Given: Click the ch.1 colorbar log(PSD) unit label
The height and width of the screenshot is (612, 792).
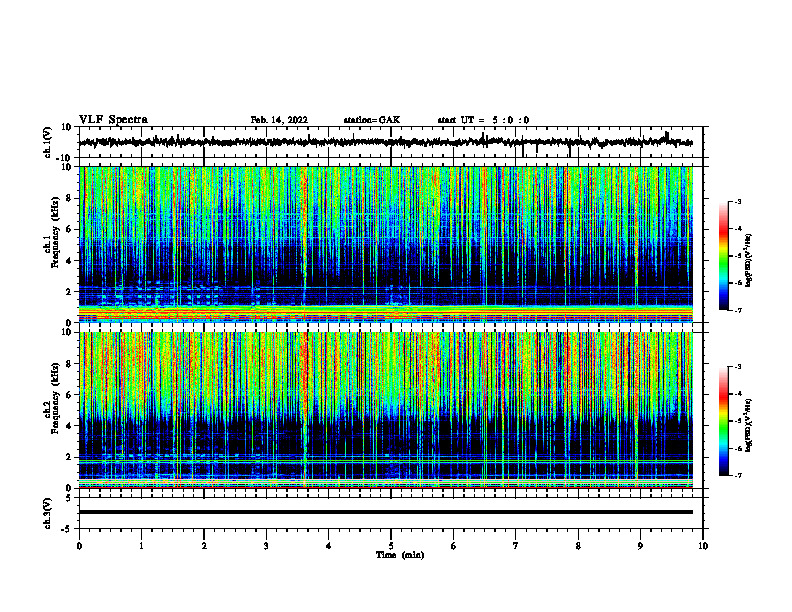Looking at the screenshot, I should [x=749, y=260].
